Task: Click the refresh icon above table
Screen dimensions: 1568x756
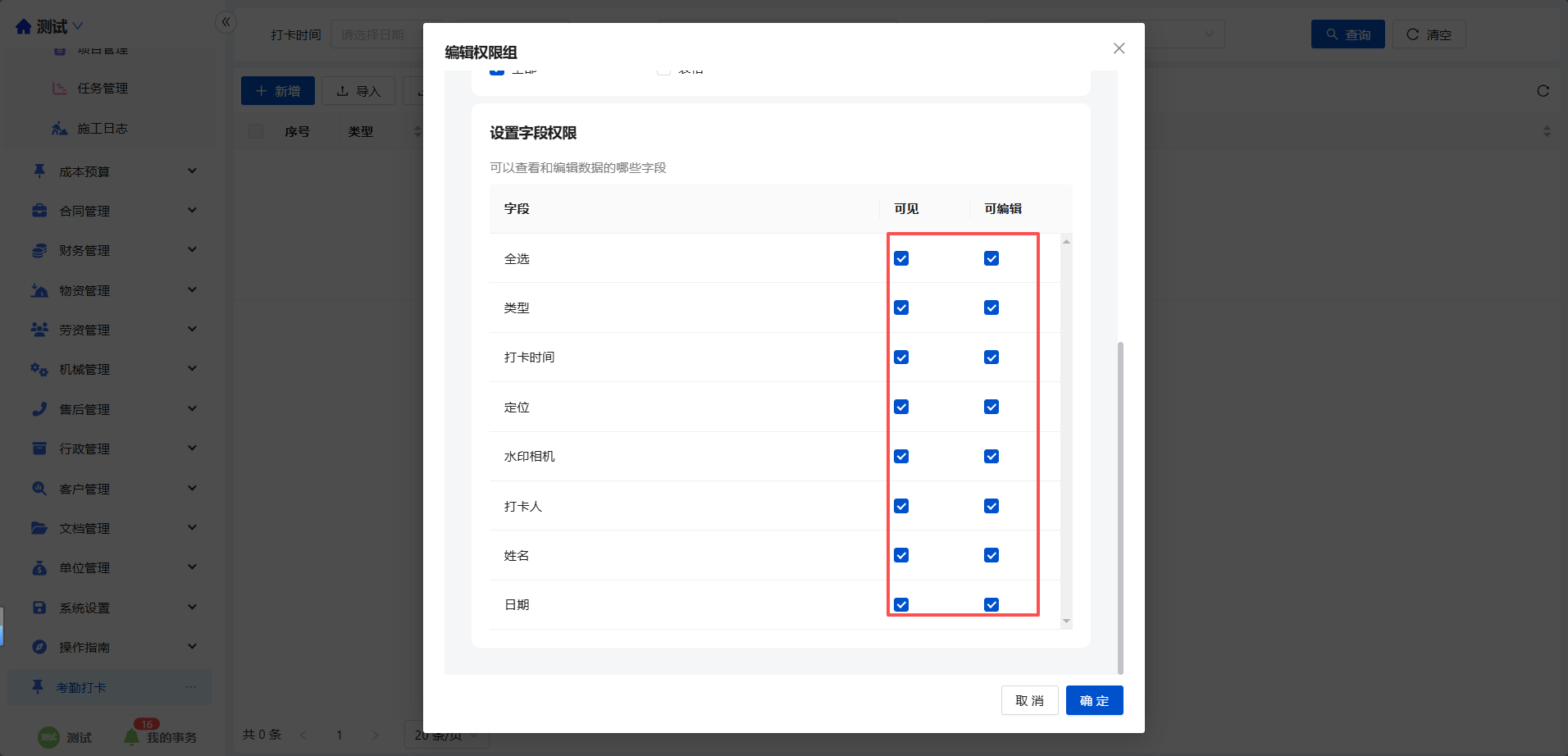Action: (1543, 91)
